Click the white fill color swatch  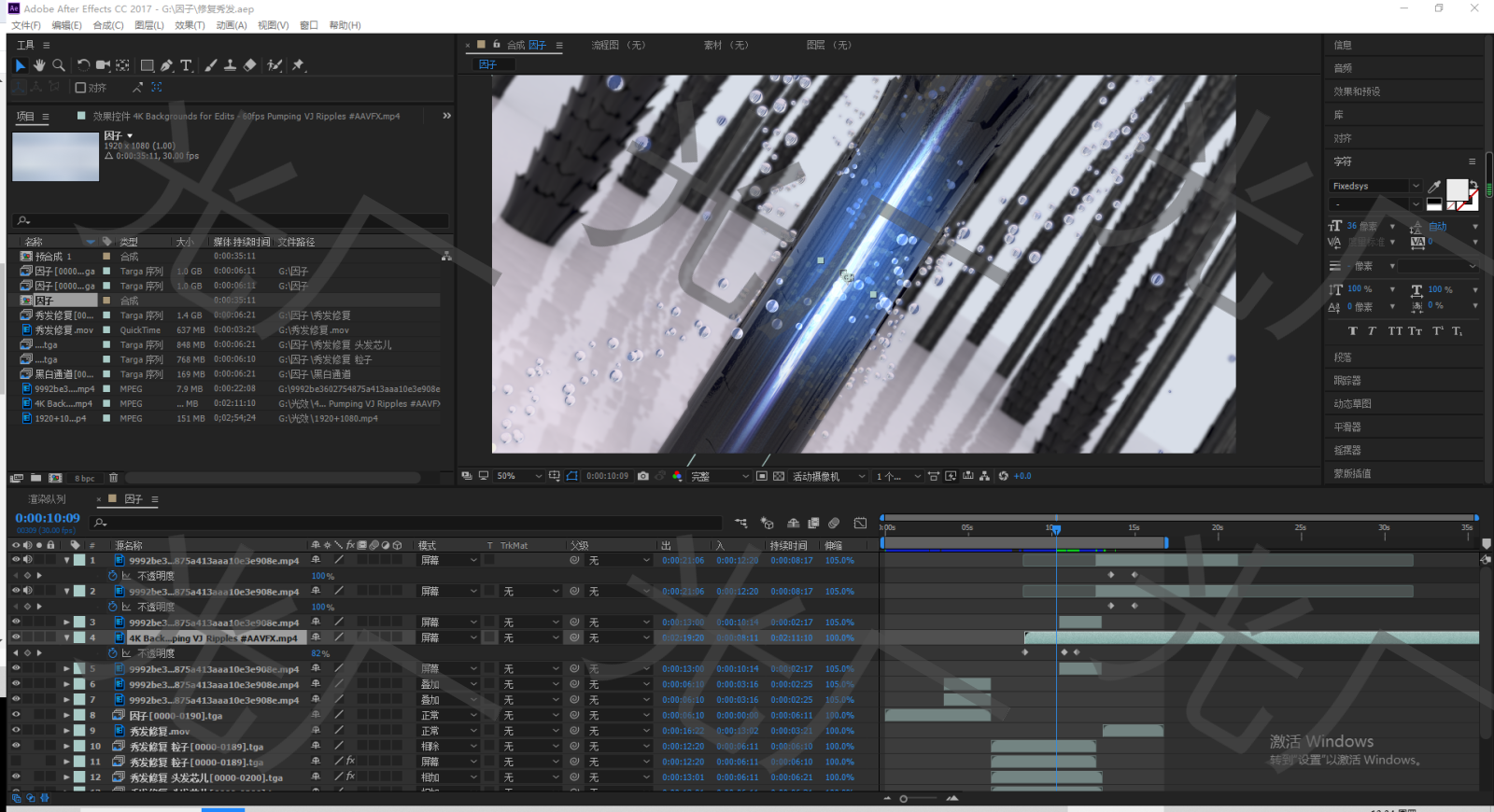[1456, 189]
